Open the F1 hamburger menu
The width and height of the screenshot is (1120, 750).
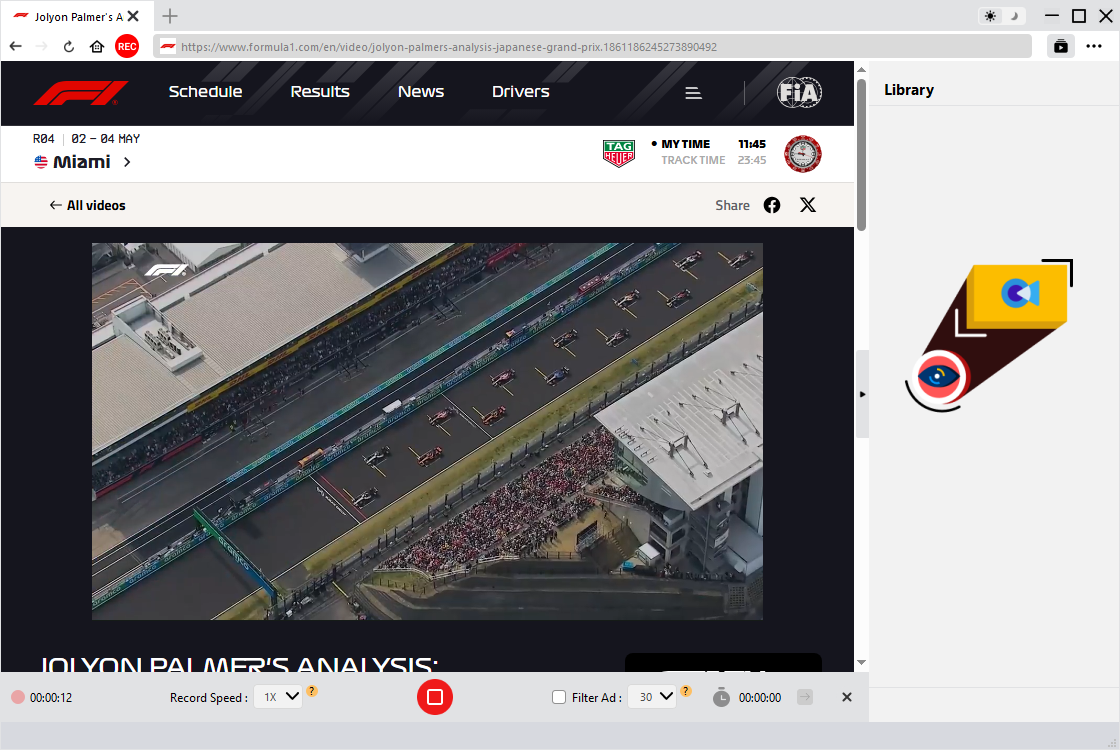693,92
